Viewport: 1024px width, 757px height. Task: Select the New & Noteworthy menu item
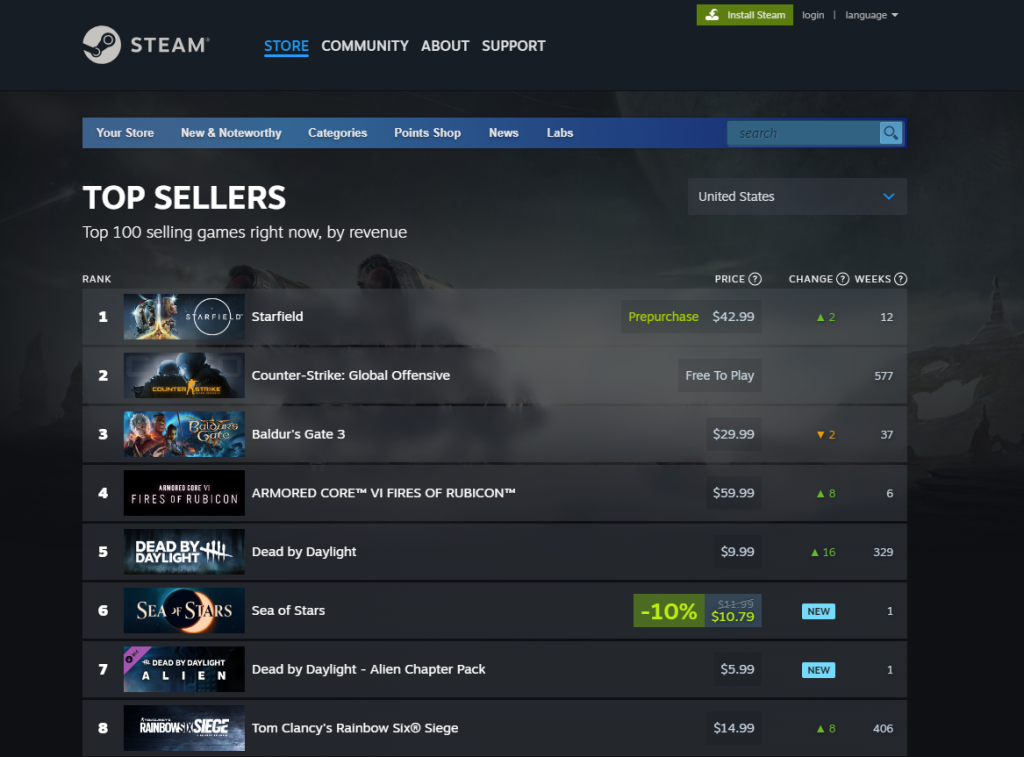(230, 132)
